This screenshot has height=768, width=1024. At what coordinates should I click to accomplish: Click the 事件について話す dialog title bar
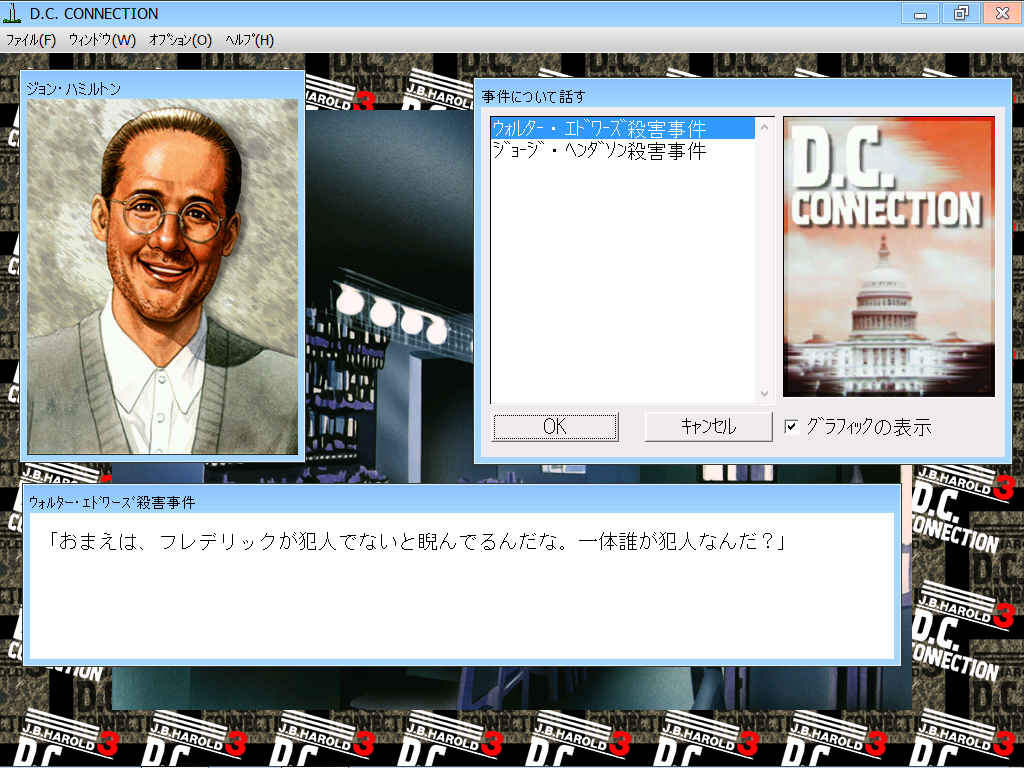point(743,96)
